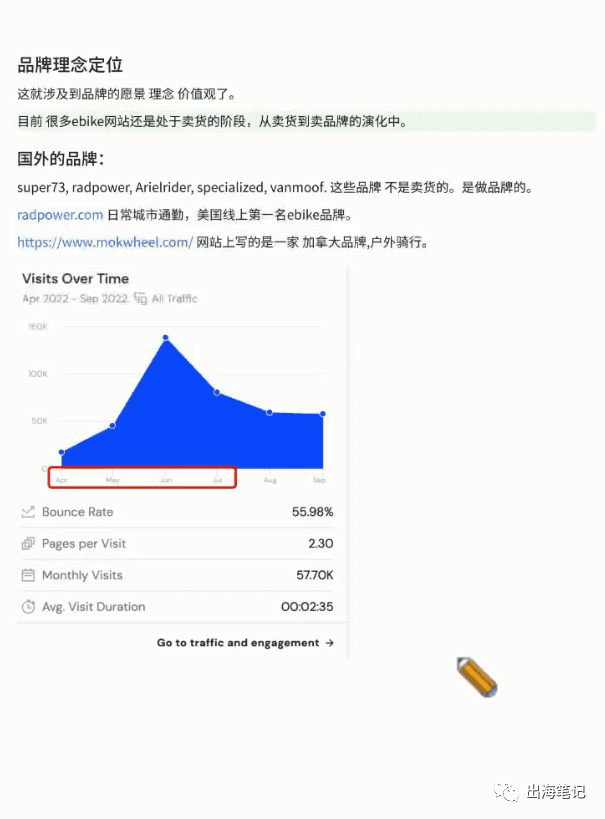Select the May data point on chart
The width and height of the screenshot is (605, 819).
tap(113, 426)
